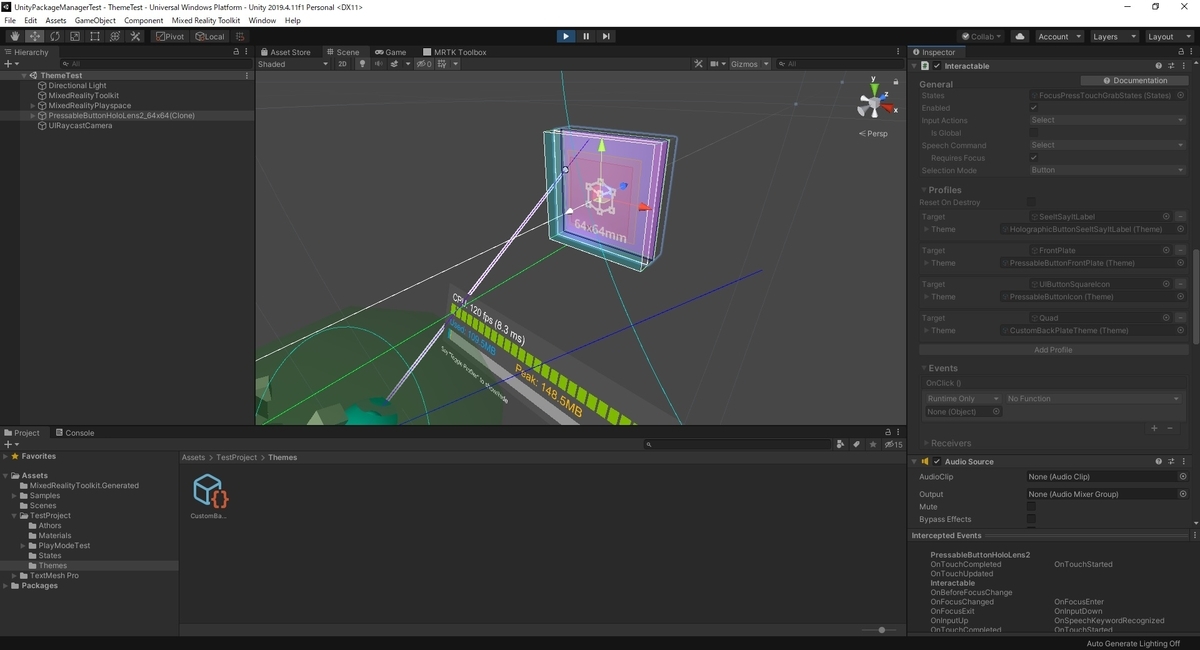Open the Mixed Reality Toolkit menu

206,21
